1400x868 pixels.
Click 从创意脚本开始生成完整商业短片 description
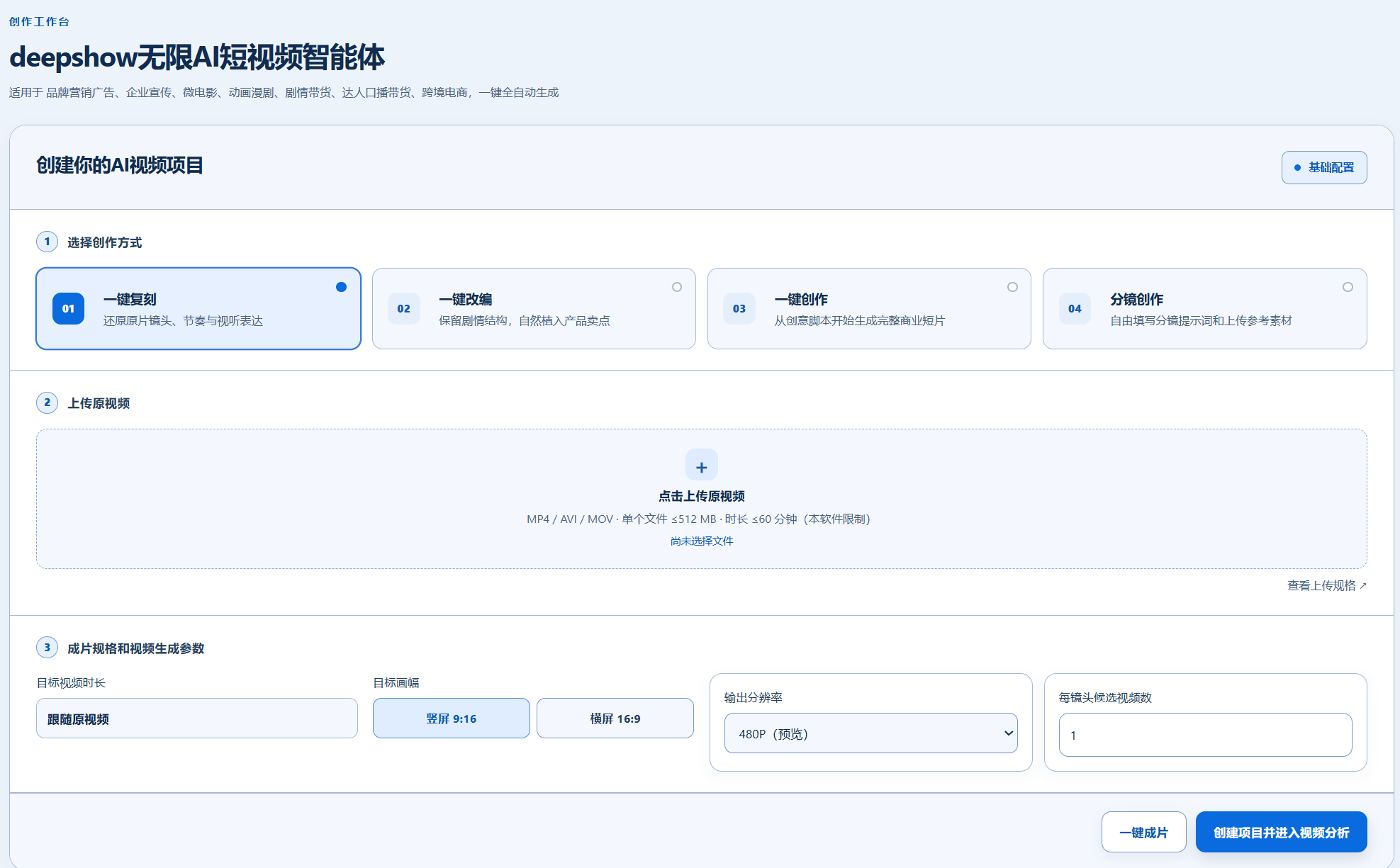click(x=859, y=320)
